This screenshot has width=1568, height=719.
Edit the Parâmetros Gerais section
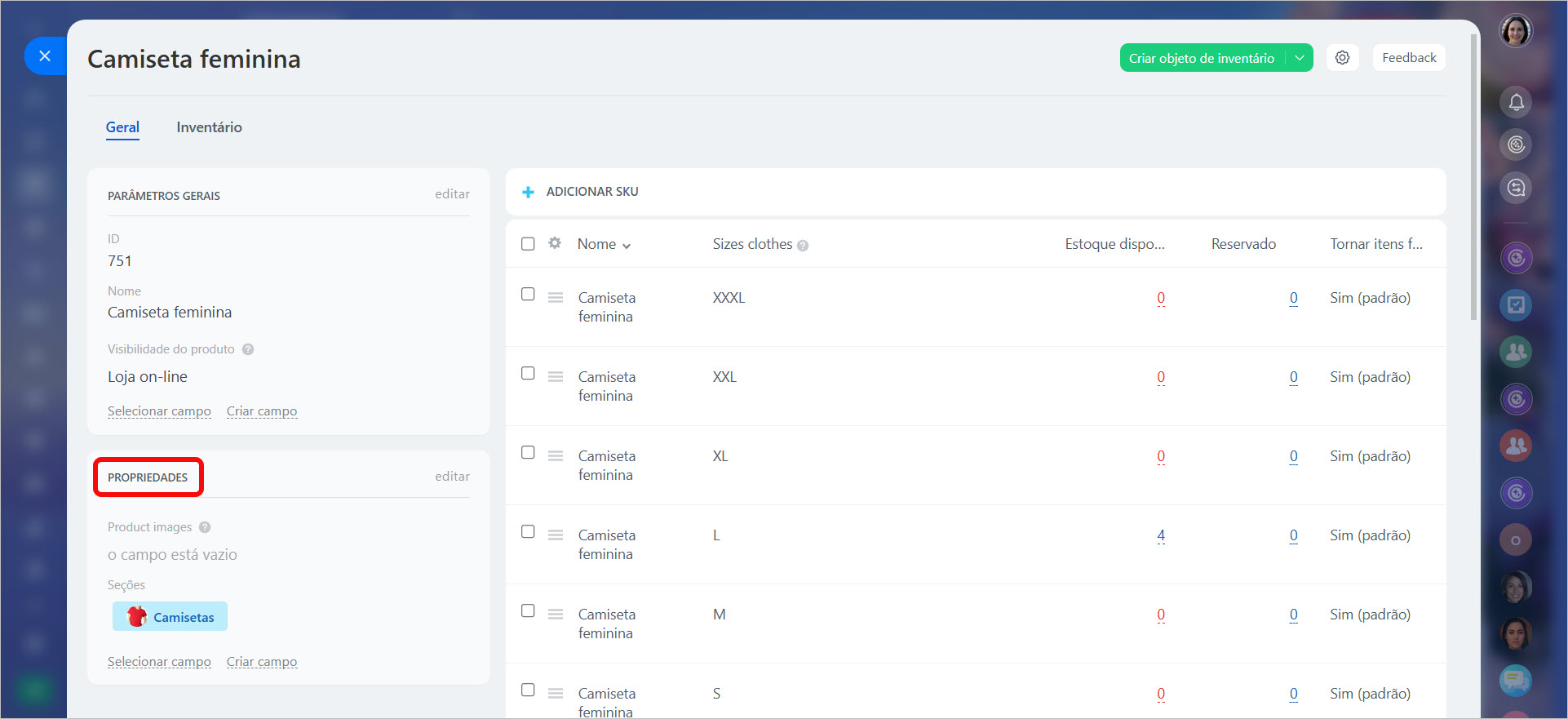tap(452, 194)
